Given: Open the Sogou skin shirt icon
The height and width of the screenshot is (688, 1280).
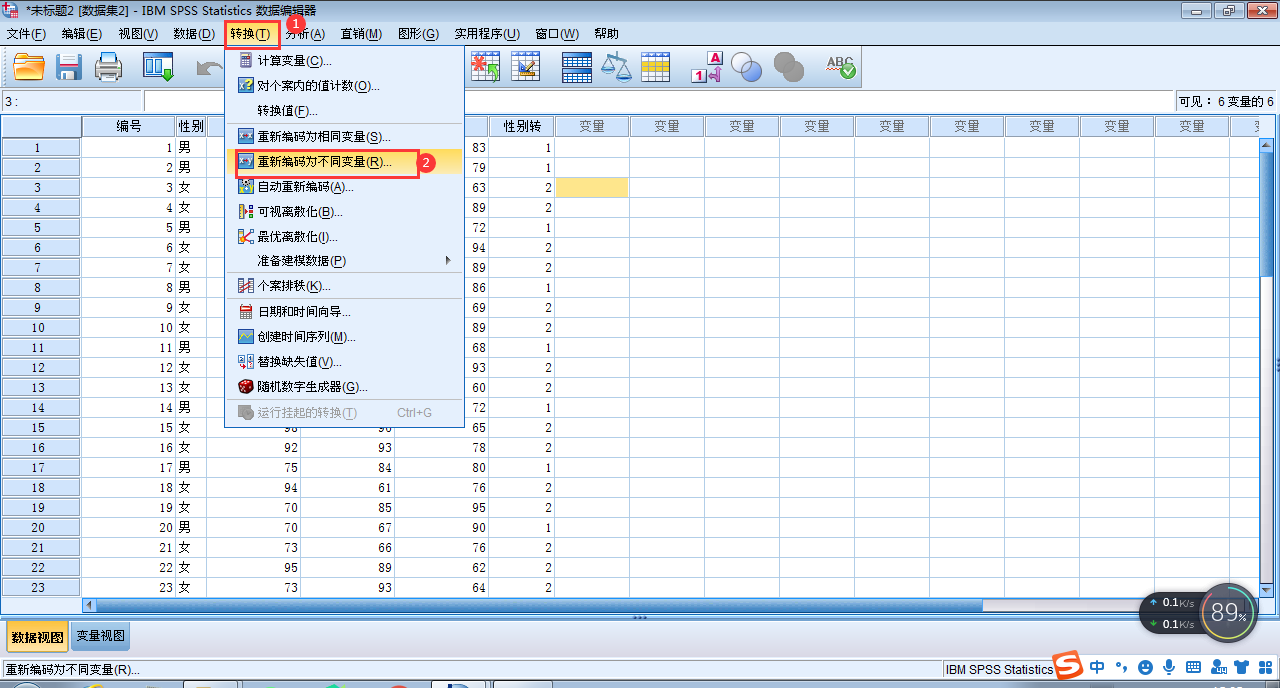Looking at the screenshot, I should pos(1242,667).
